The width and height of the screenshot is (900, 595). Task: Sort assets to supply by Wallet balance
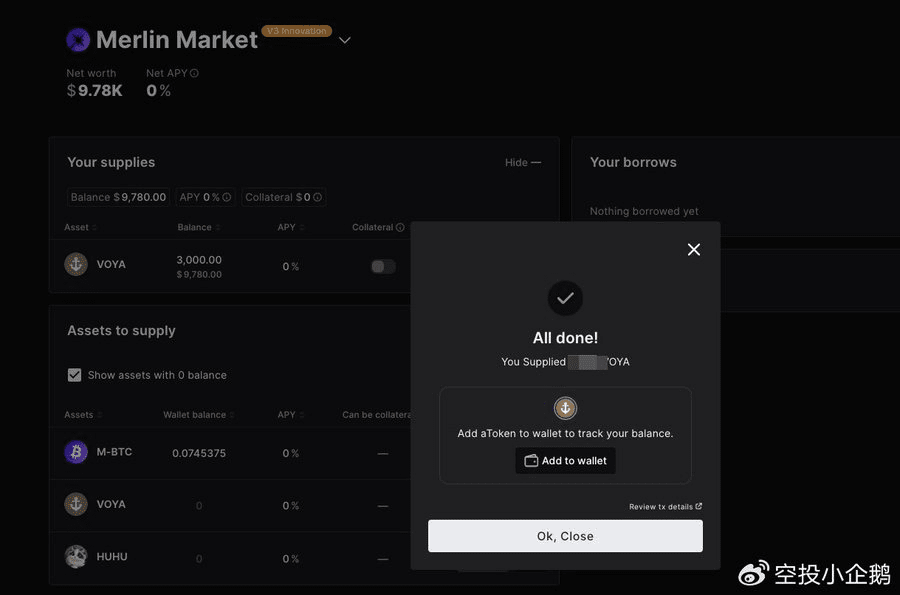(199, 415)
